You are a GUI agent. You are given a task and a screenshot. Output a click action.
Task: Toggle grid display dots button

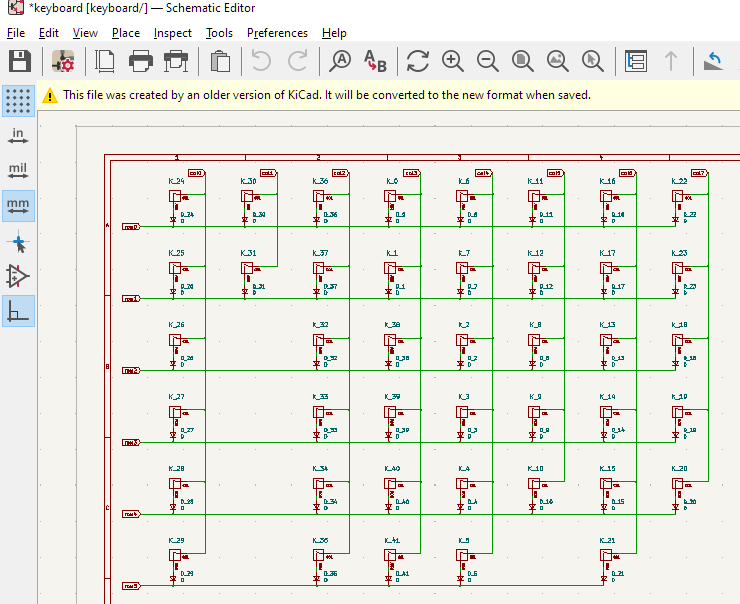(x=18, y=101)
